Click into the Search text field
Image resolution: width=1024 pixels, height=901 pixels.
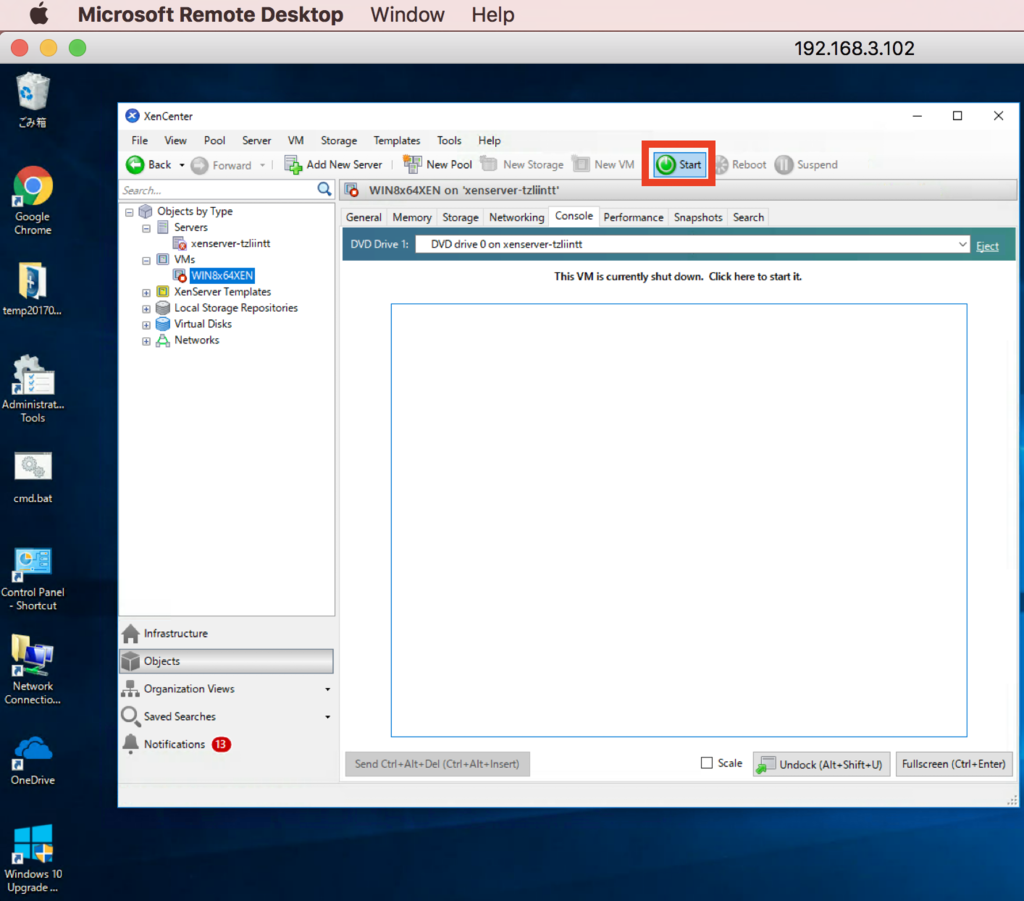coord(217,190)
